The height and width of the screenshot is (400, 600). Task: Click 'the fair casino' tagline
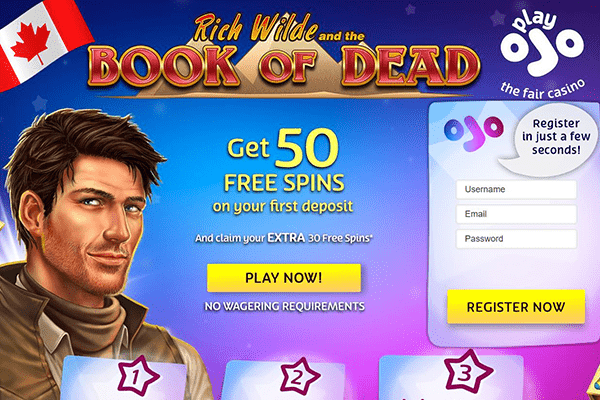[x=543, y=91]
